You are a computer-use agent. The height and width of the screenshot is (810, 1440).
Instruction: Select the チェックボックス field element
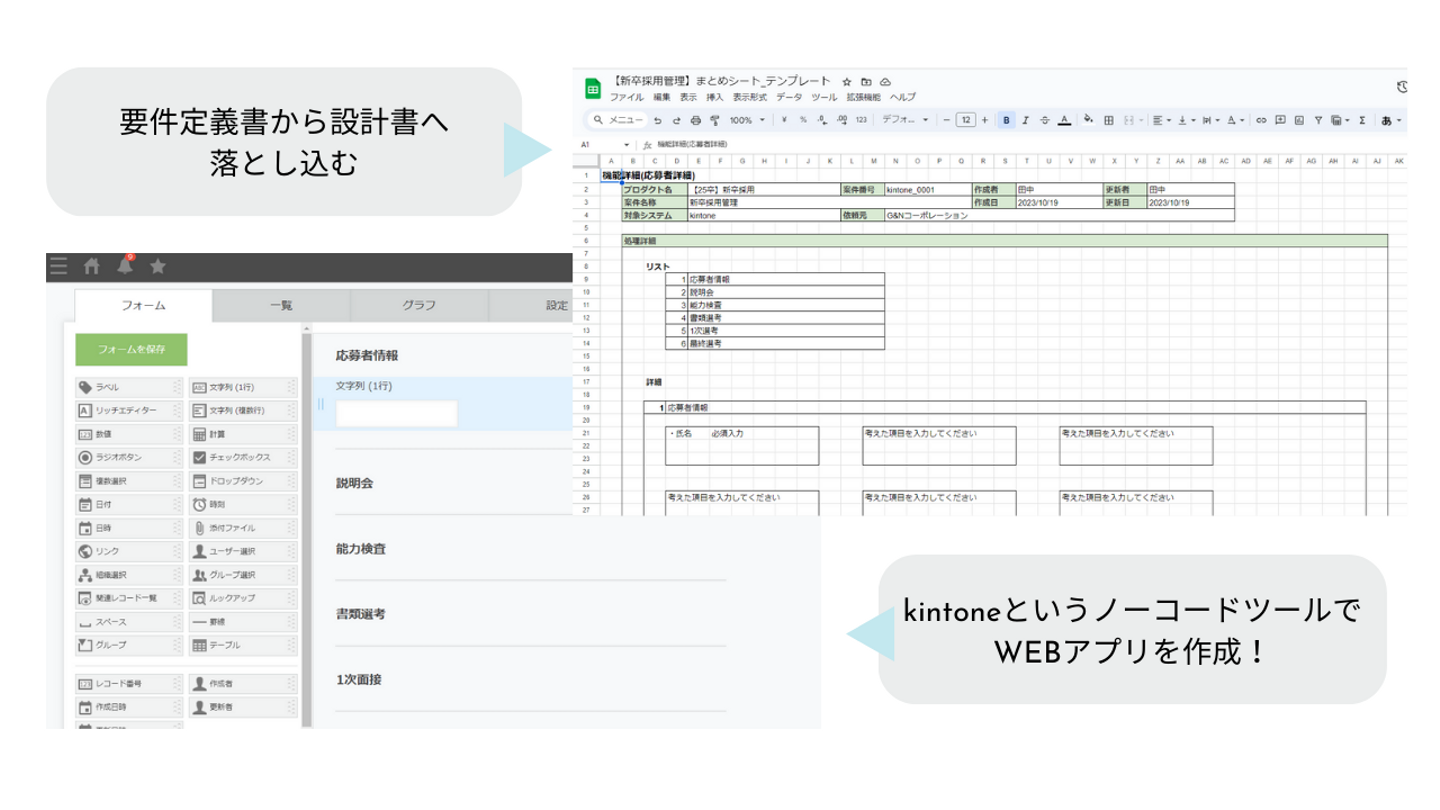coord(243,457)
